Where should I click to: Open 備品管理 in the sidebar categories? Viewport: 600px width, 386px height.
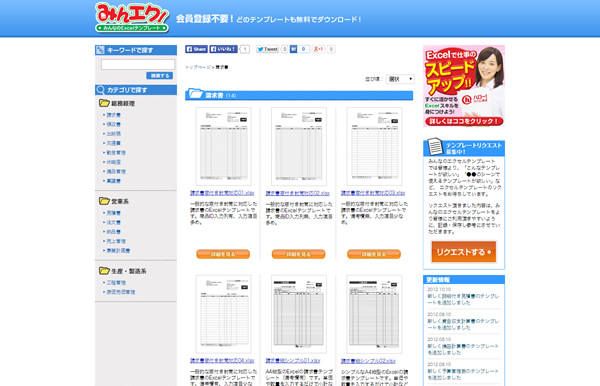click(x=116, y=171)
